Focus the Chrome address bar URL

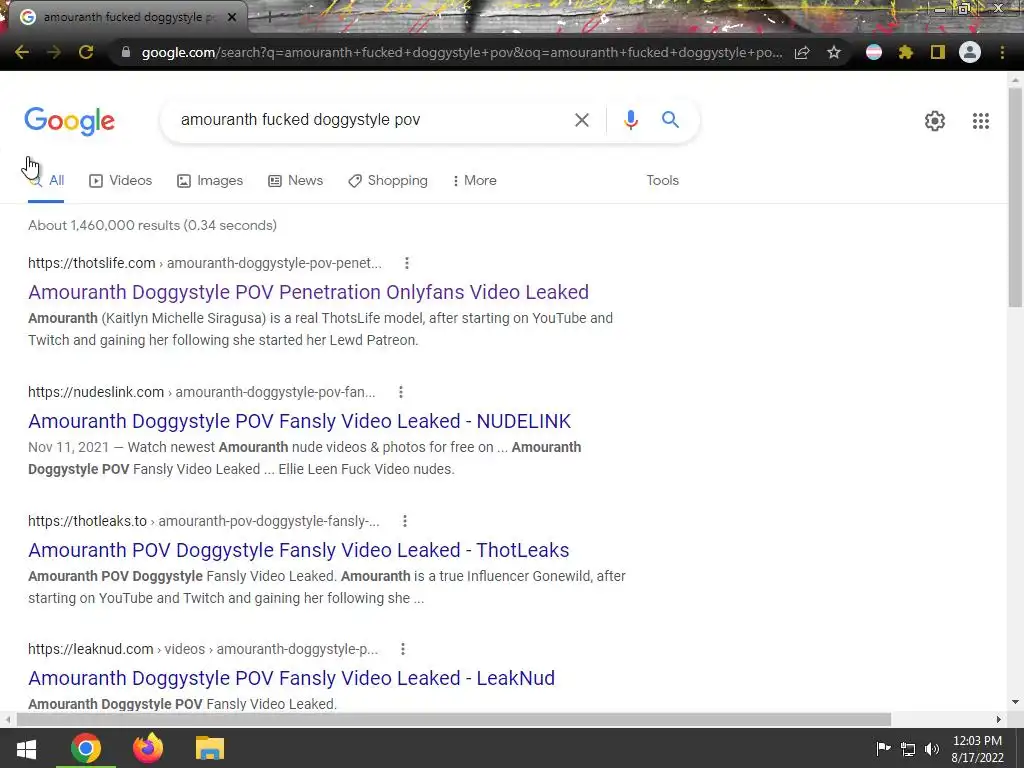coord(462,52)
